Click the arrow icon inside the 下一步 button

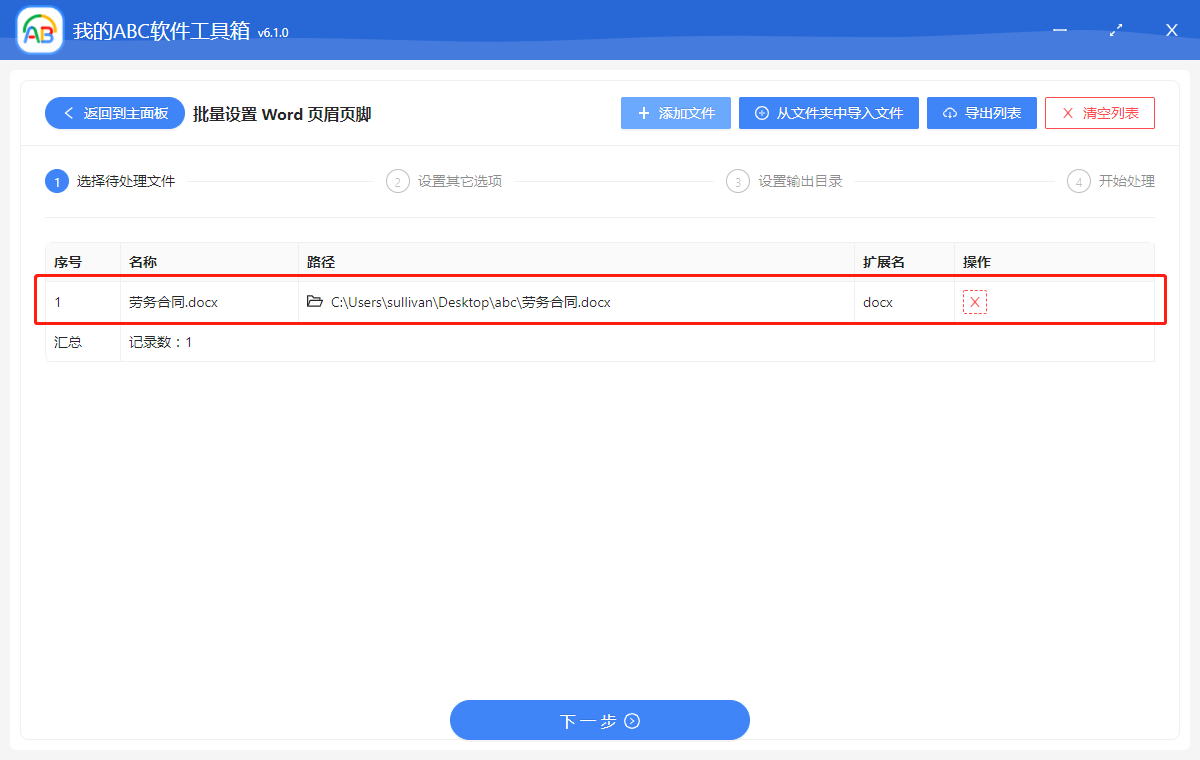pyautogui.click(x=629, y=720)
